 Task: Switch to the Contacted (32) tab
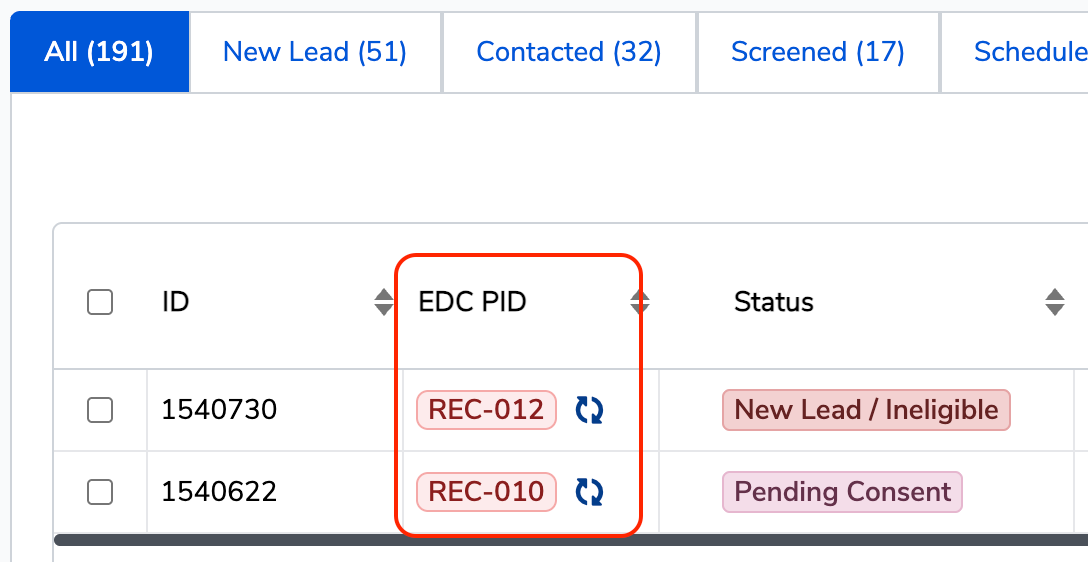tap(569, 52)
